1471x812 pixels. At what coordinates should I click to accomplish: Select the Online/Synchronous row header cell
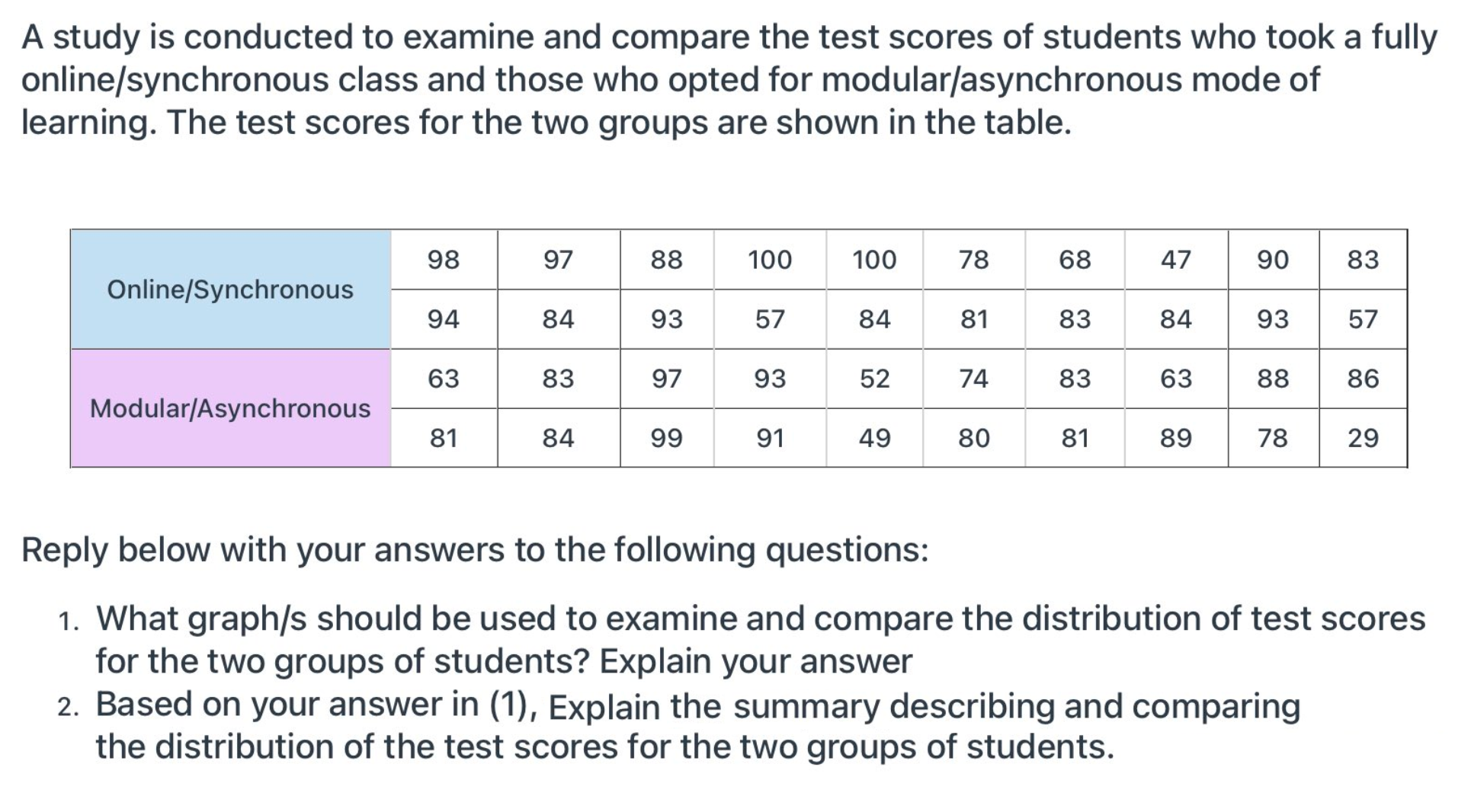(231, 289)
